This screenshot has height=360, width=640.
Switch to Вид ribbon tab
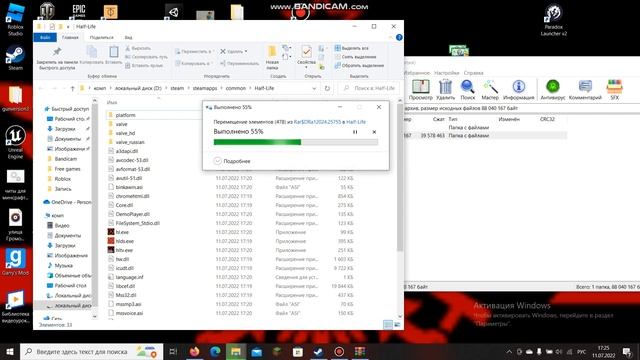129,38
